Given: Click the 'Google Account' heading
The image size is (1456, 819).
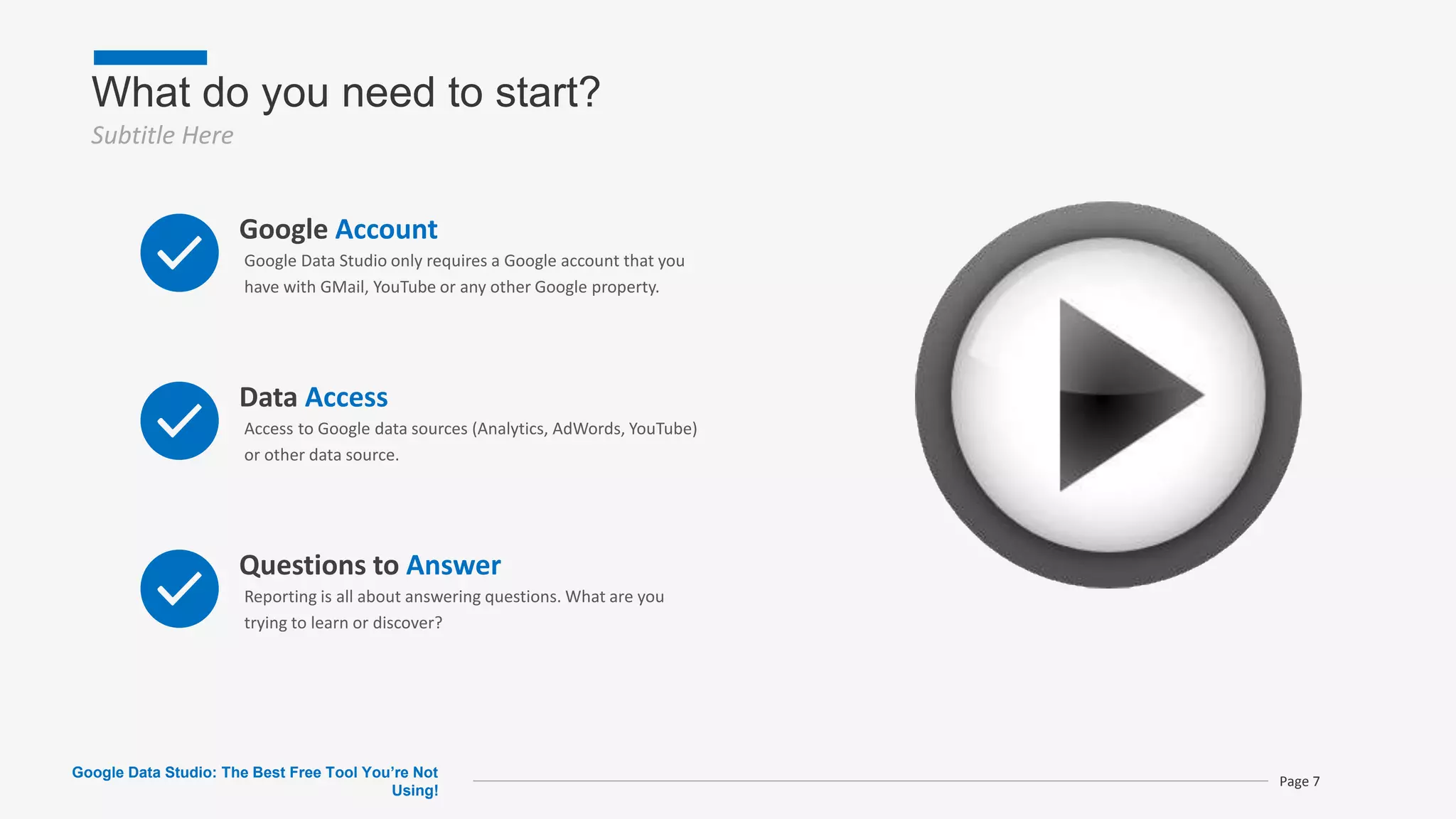Looking at the screenshot, I should click(x=338, y=230).
